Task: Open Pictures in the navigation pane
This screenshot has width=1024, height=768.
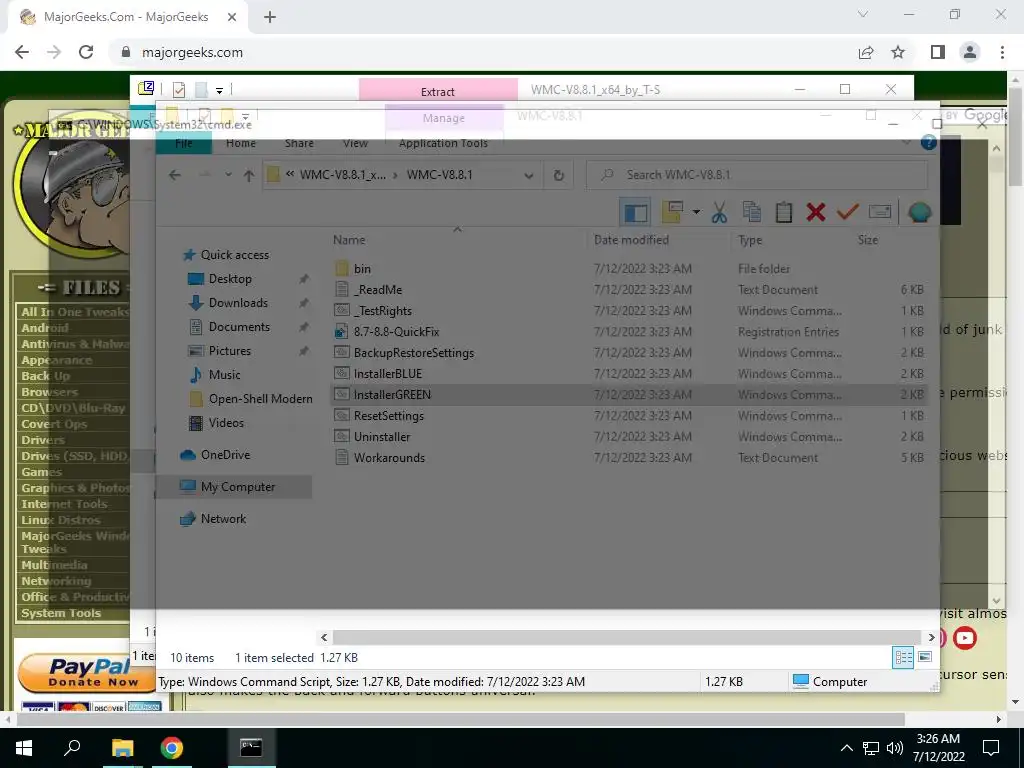Action: coord(229,351)
